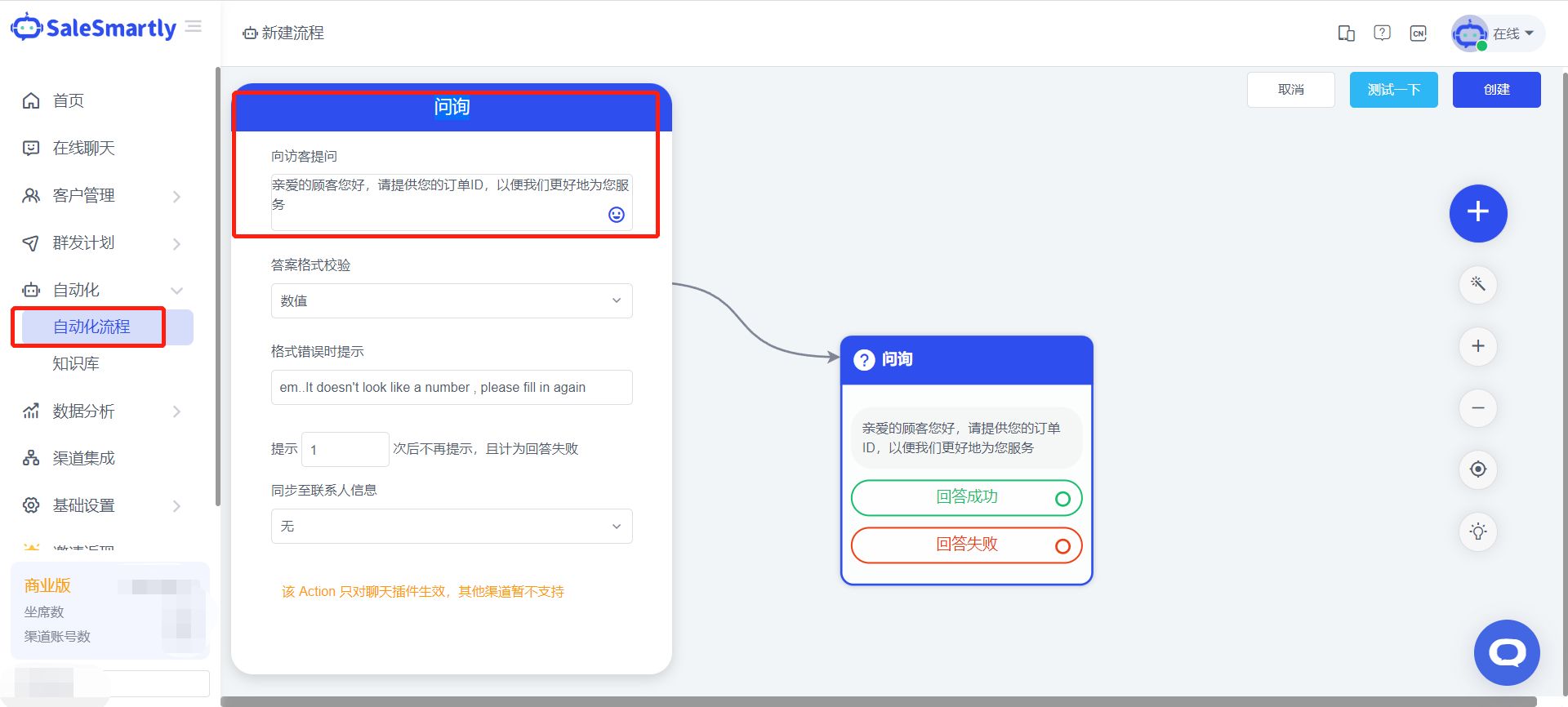Click the 渠道集成 network icon
The height and width of the screenshot is (707, 1568).
[x=31, y=458]
